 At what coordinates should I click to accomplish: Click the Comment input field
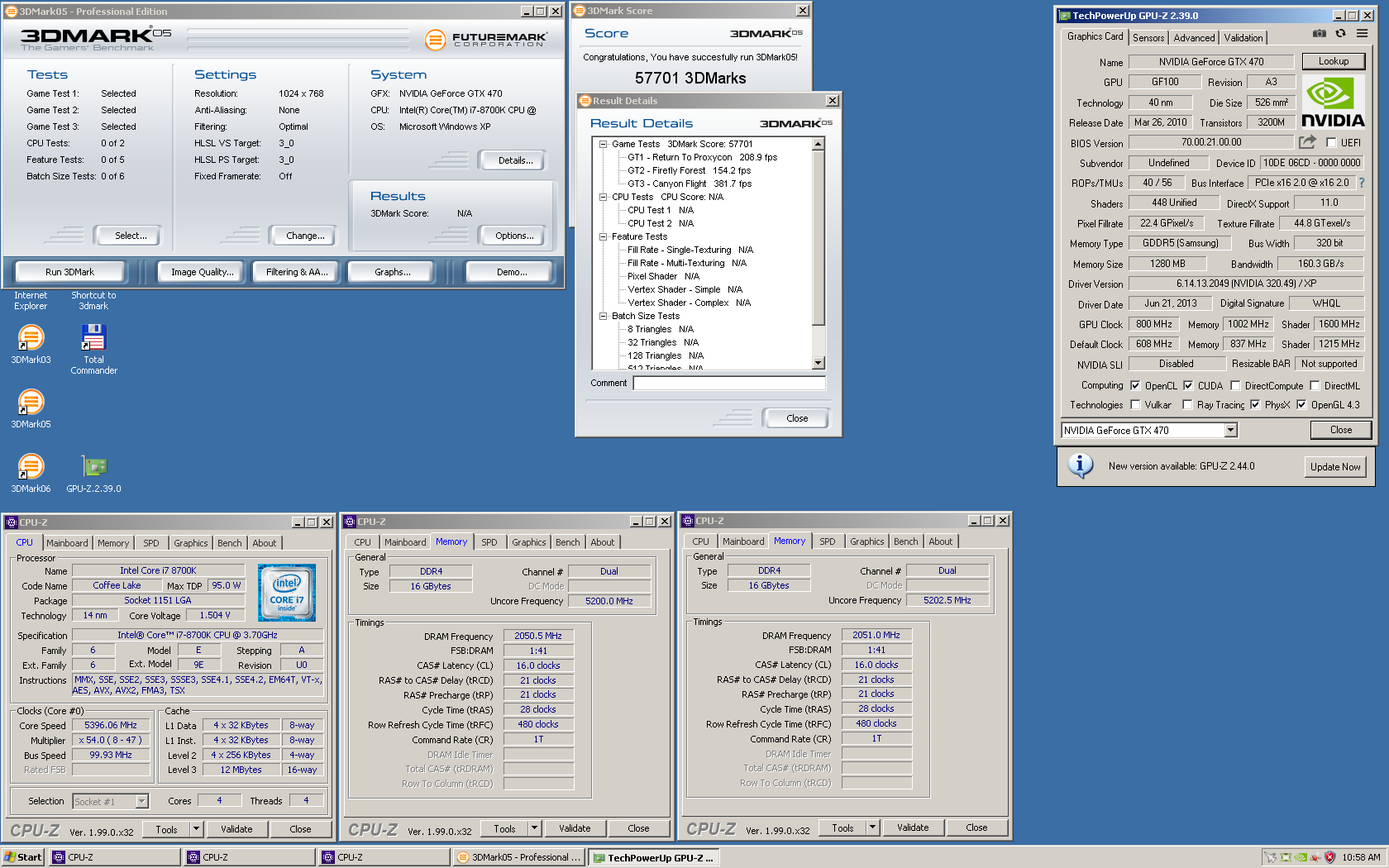729,383
